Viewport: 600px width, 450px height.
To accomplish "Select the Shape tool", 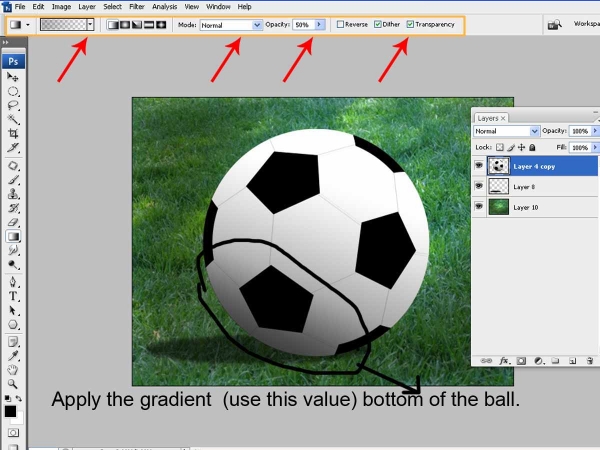I will pyautogui.click(x=13, y=324).
